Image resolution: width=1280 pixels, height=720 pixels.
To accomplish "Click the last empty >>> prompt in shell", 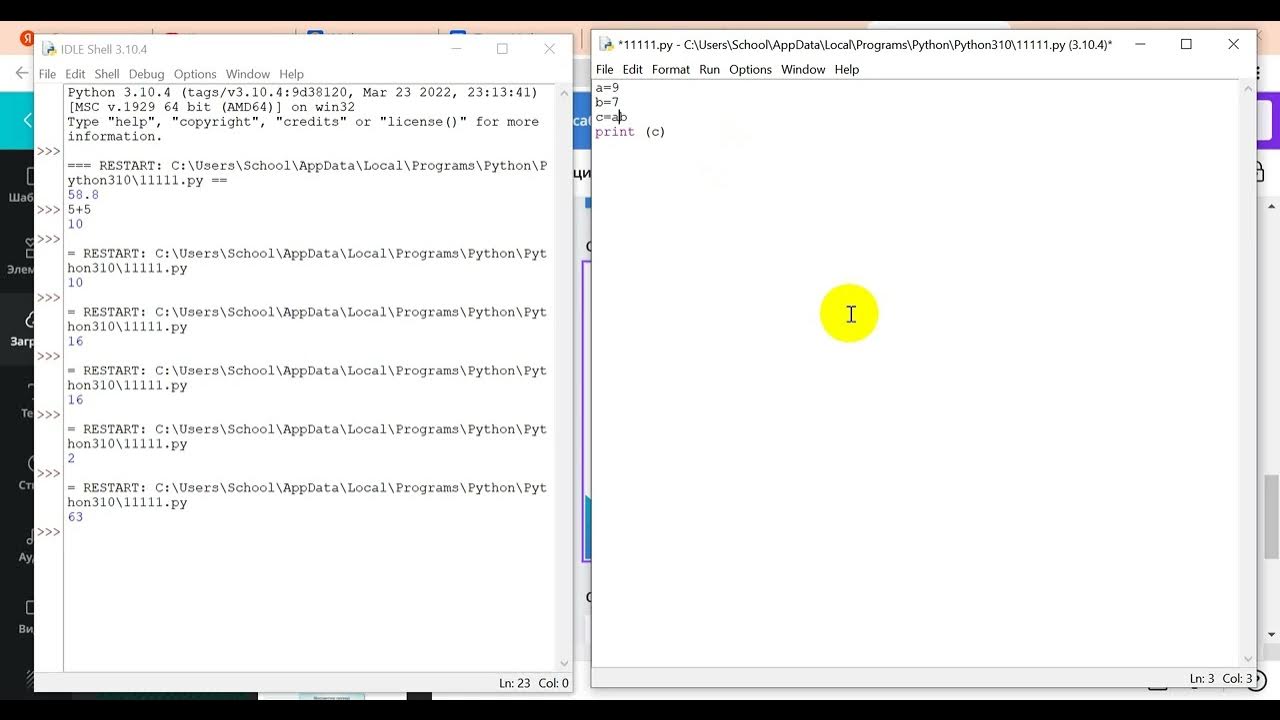I will (49, 532).
